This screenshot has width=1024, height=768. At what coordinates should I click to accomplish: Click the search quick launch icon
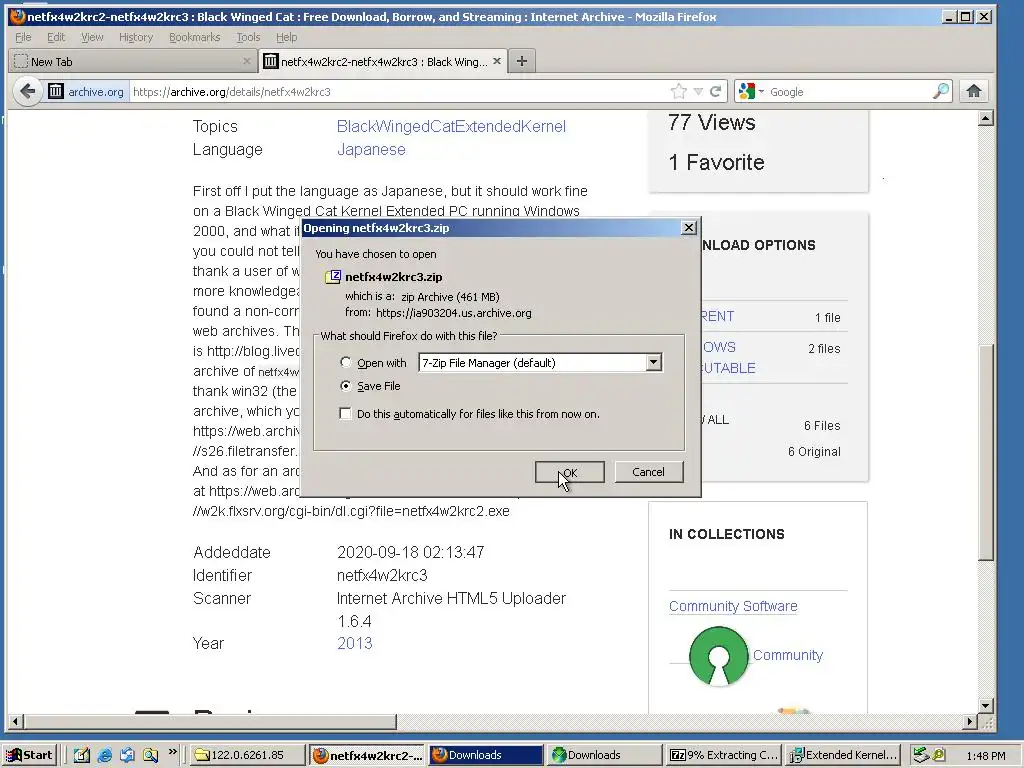[150, 755]
